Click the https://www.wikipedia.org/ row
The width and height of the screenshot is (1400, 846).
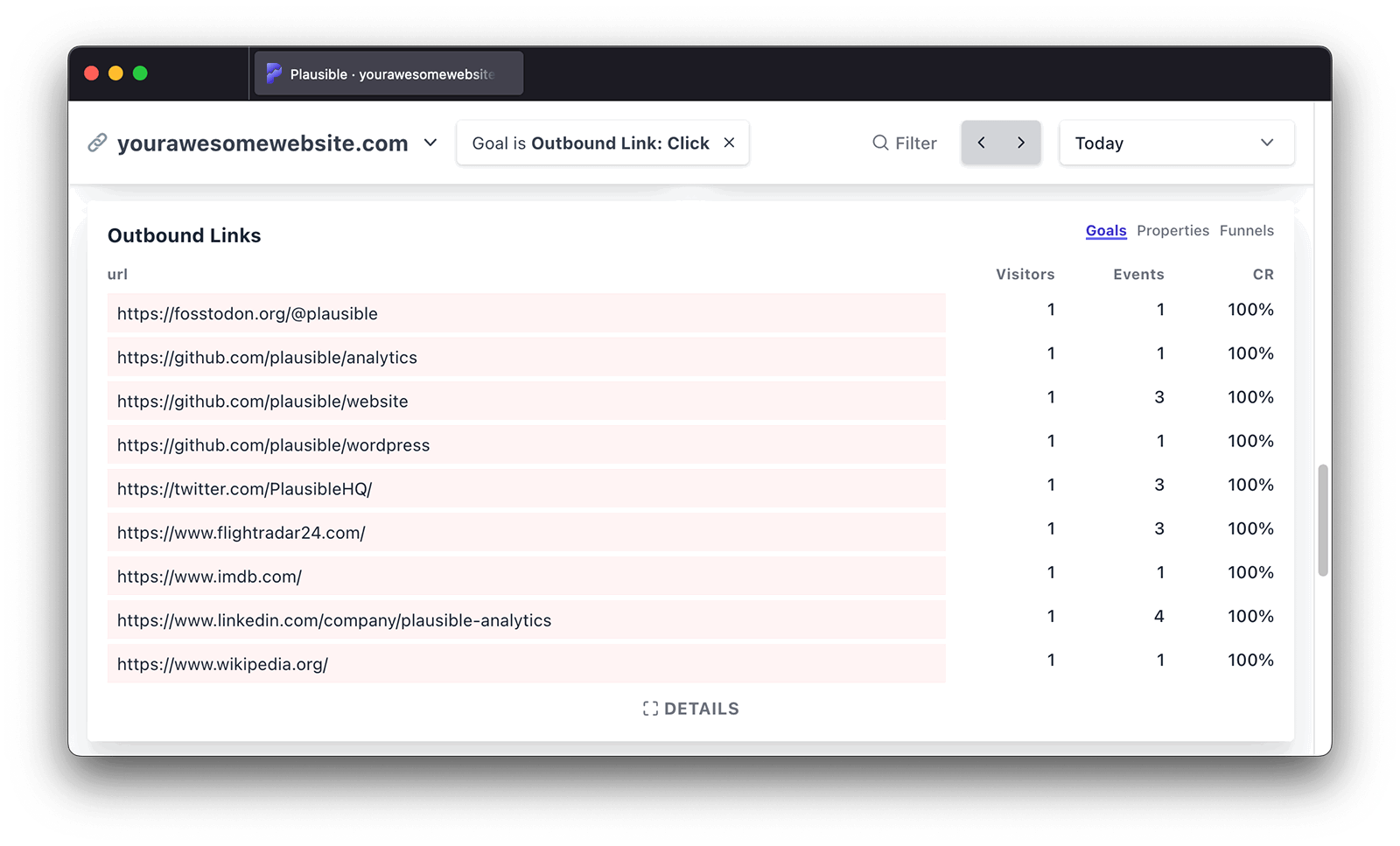click(223, 663)
